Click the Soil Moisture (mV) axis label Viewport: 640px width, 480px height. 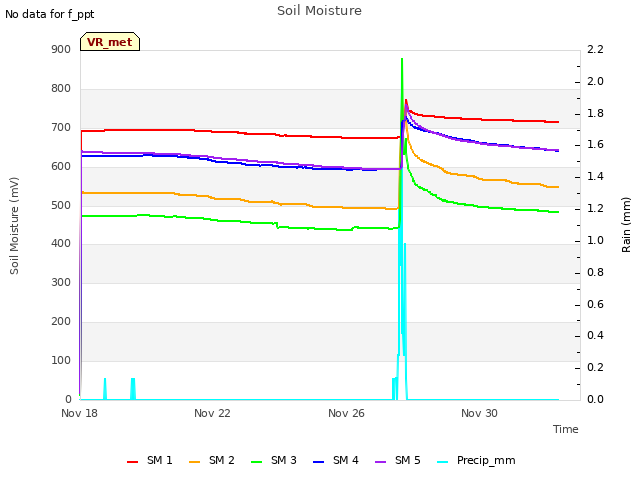click(x=14, y=226)
